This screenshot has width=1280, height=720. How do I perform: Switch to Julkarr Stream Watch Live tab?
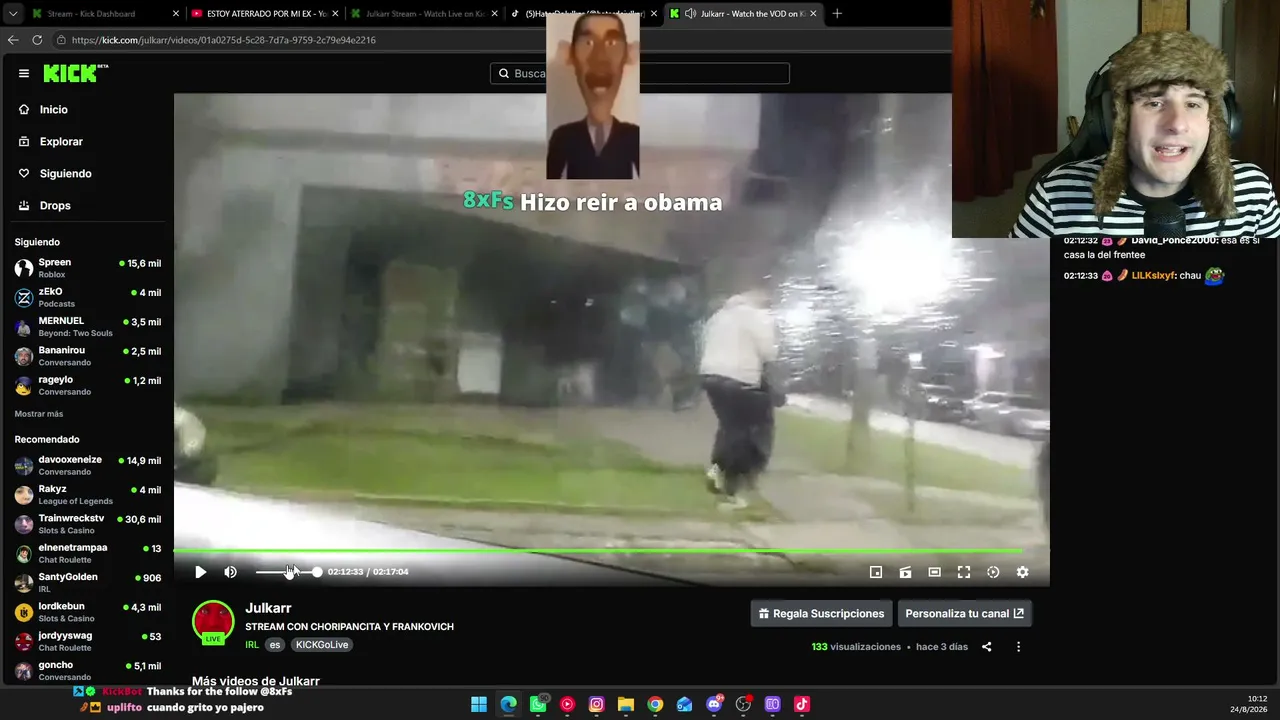[425, 14]
